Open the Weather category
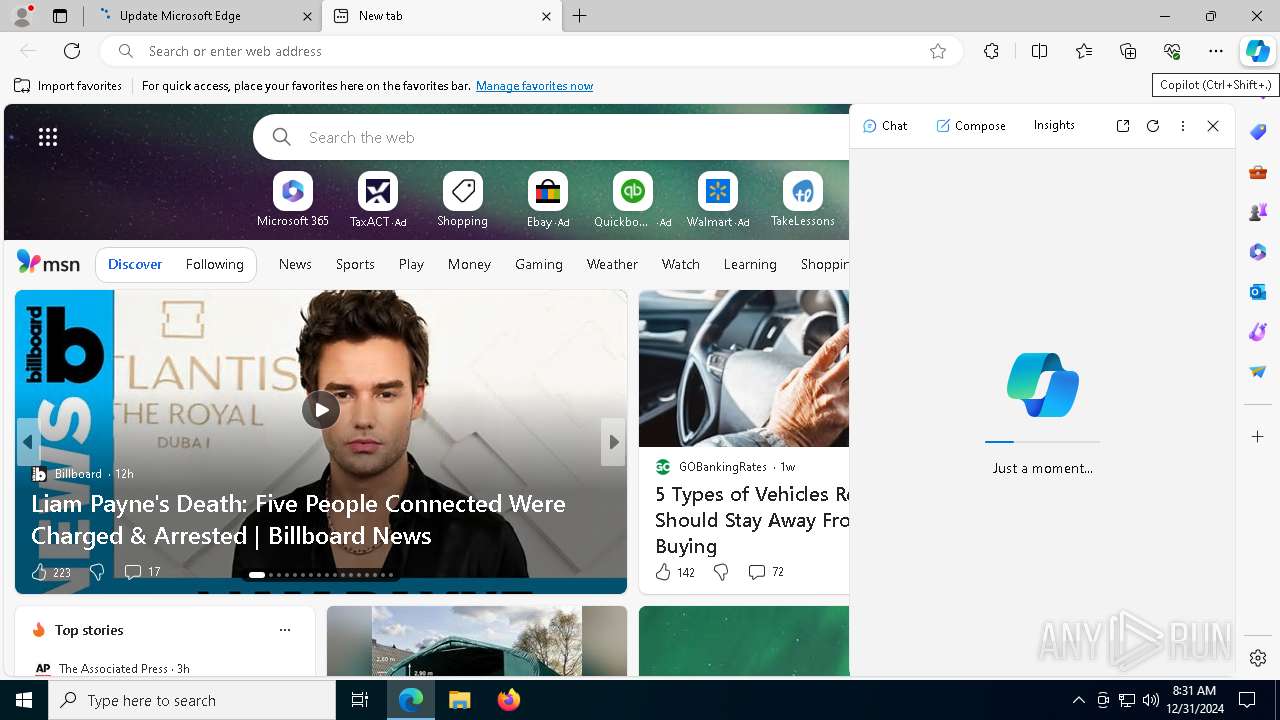 coord(612,264)
